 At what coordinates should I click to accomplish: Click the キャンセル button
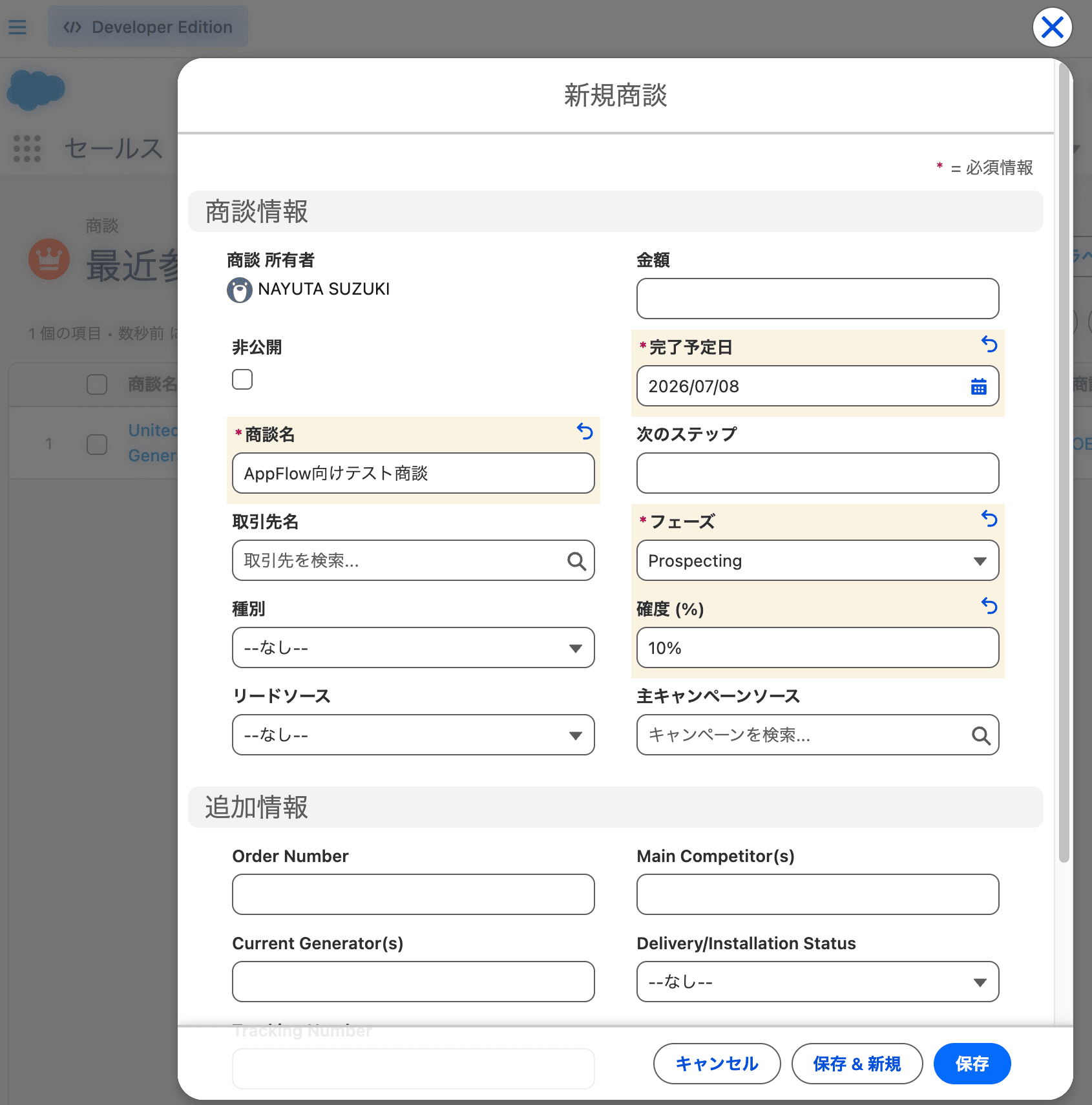coord(717,1064)
